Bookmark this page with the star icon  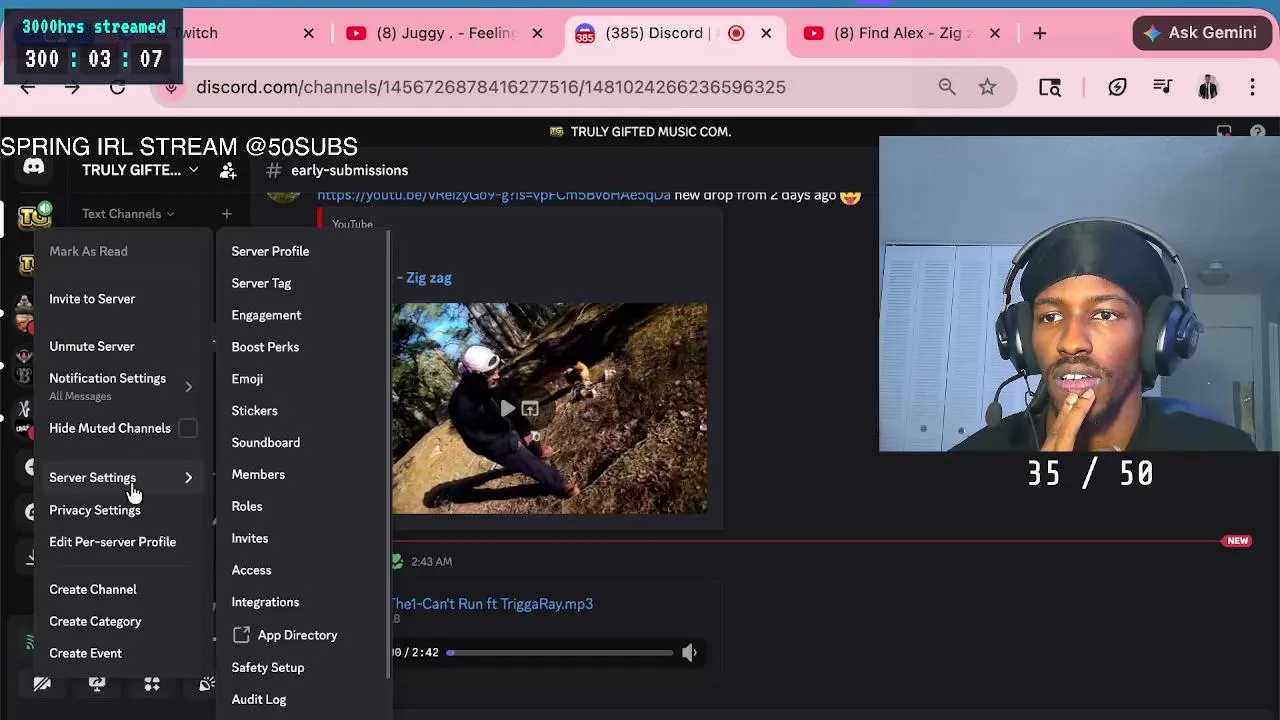(987, 87)
